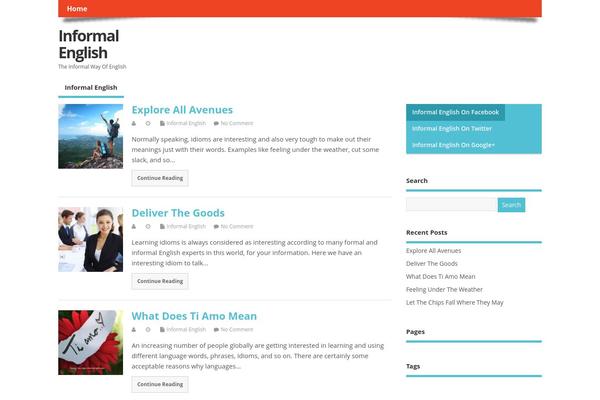The width and height of the screenshot is (600, 400).
Task: Open recent post Explore All Avenues
Action: coord(434,251)
